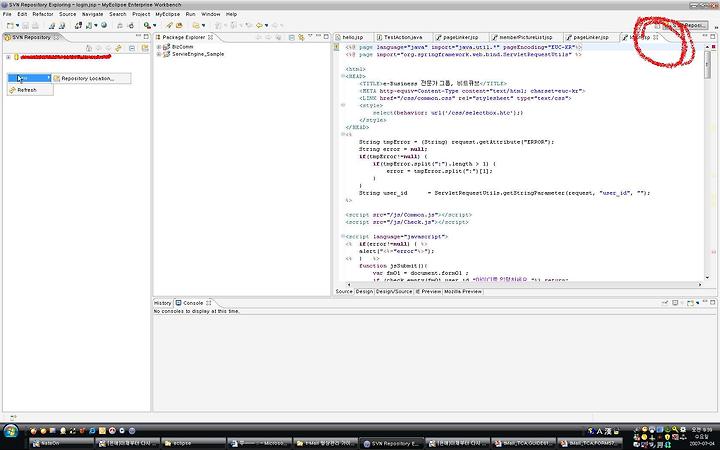This screenshot has width=720, height=450.
Task: Collapse the script language=javascript fold marker
Action: click(343, 236)
